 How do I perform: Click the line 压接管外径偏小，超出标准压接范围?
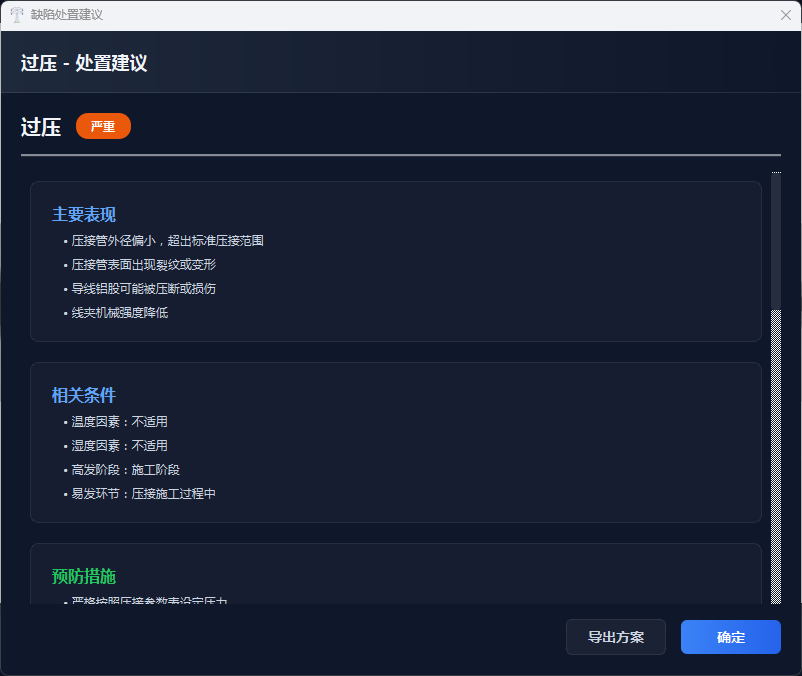click(167, 241)
